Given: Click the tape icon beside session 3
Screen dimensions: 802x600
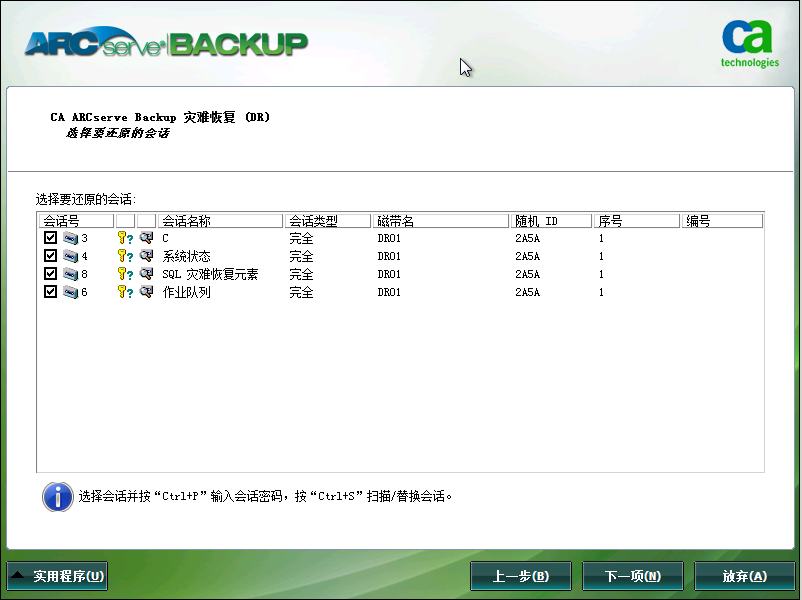Looking at the screenshot, I should click(70, 238).
